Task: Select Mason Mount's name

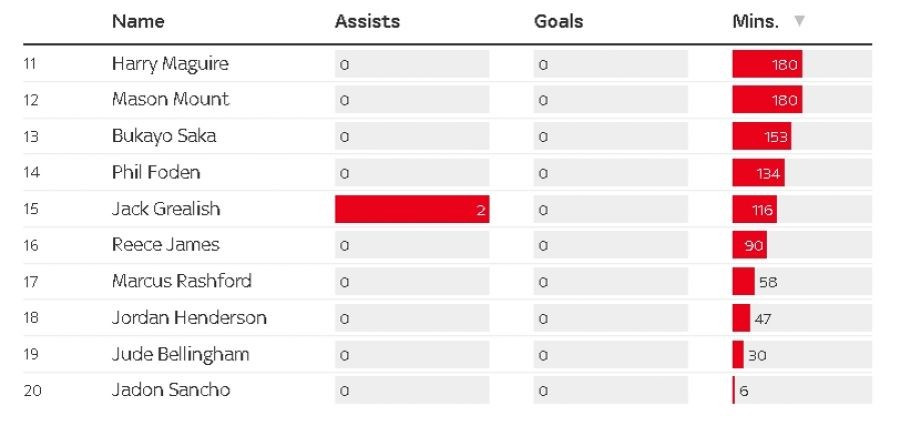Action: (170, 99)
